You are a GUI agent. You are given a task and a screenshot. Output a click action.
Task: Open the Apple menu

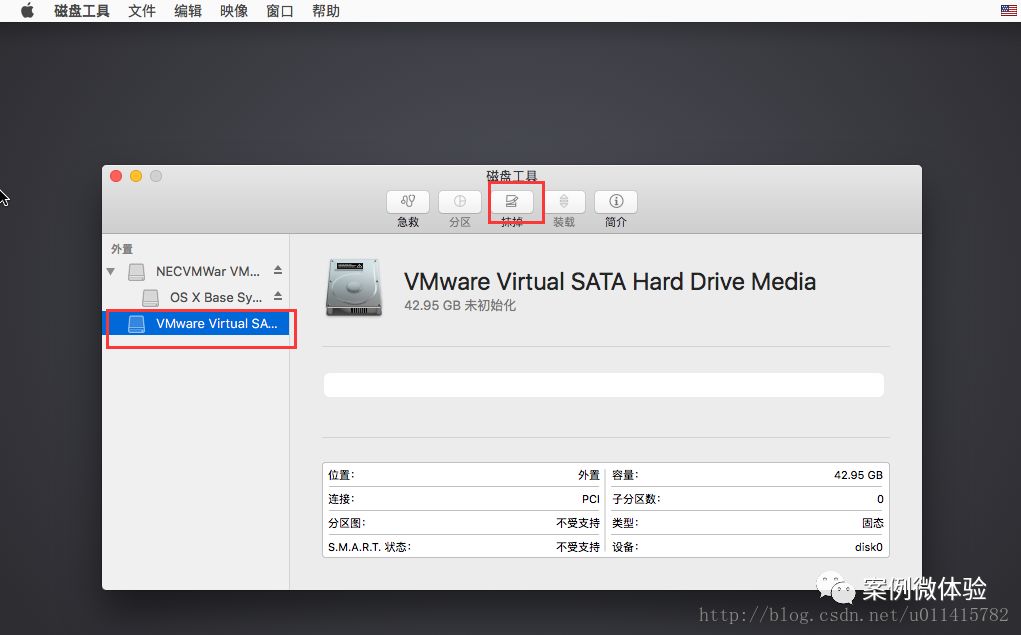pos(27,11)
